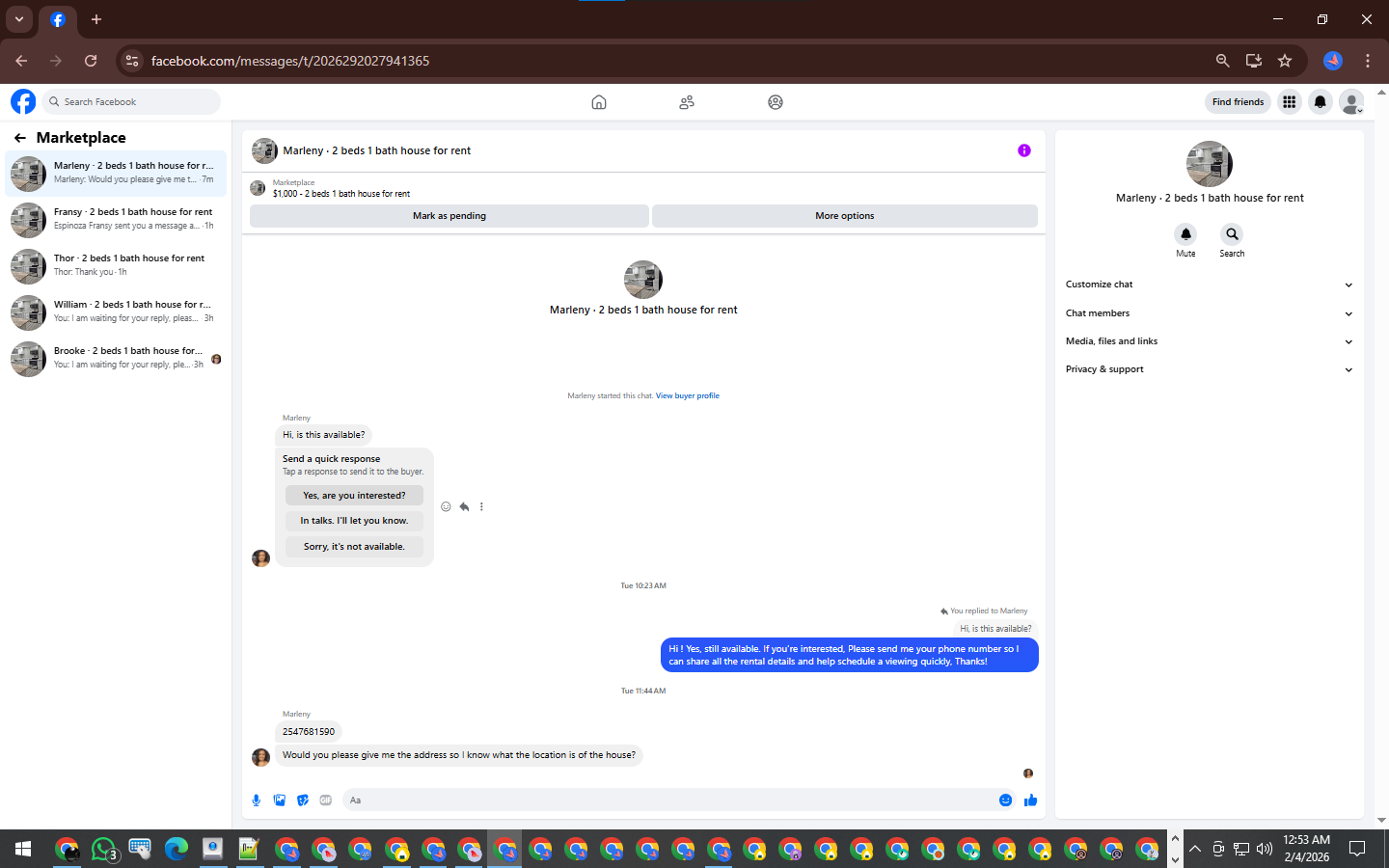Open Thor conversation in list
1389x868 pixels.
(x=116, y=266)
